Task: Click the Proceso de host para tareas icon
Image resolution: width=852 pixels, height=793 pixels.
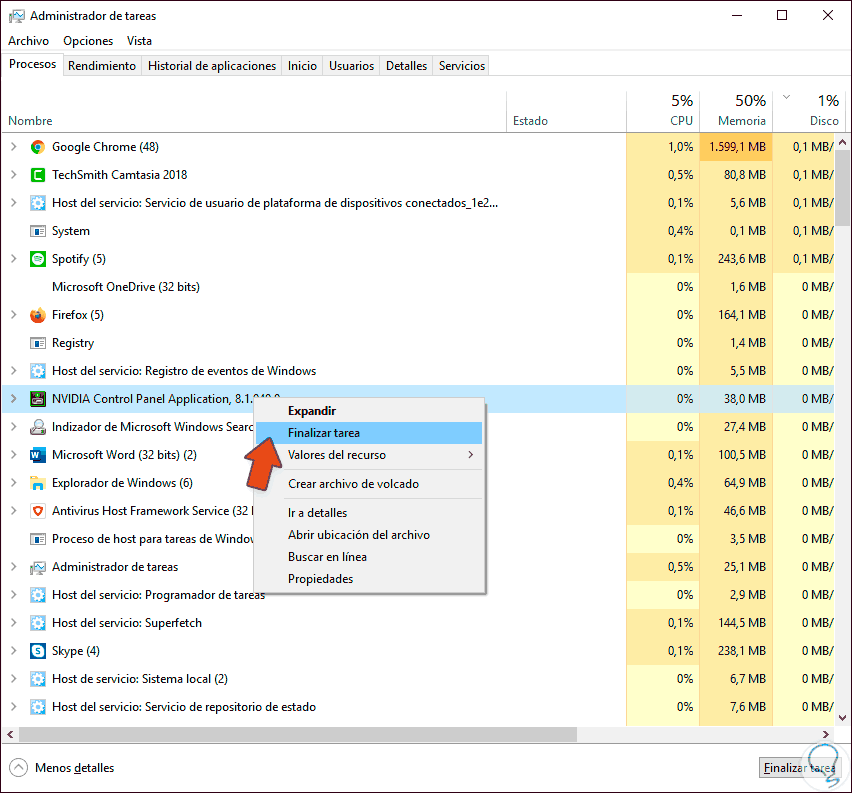Action: [x=37, y=539]
